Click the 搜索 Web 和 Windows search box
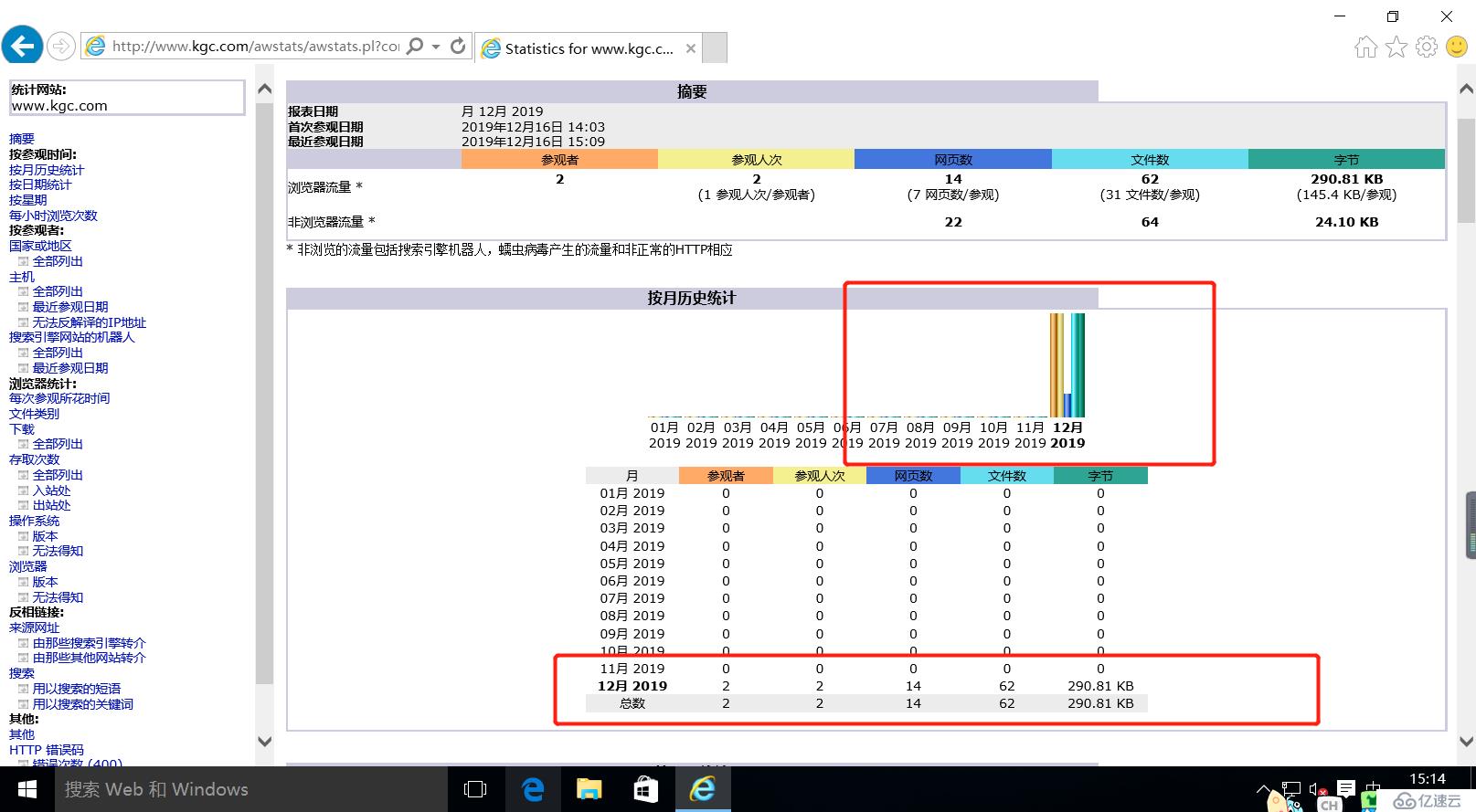 pyautogui.click(x=251, y=789)
